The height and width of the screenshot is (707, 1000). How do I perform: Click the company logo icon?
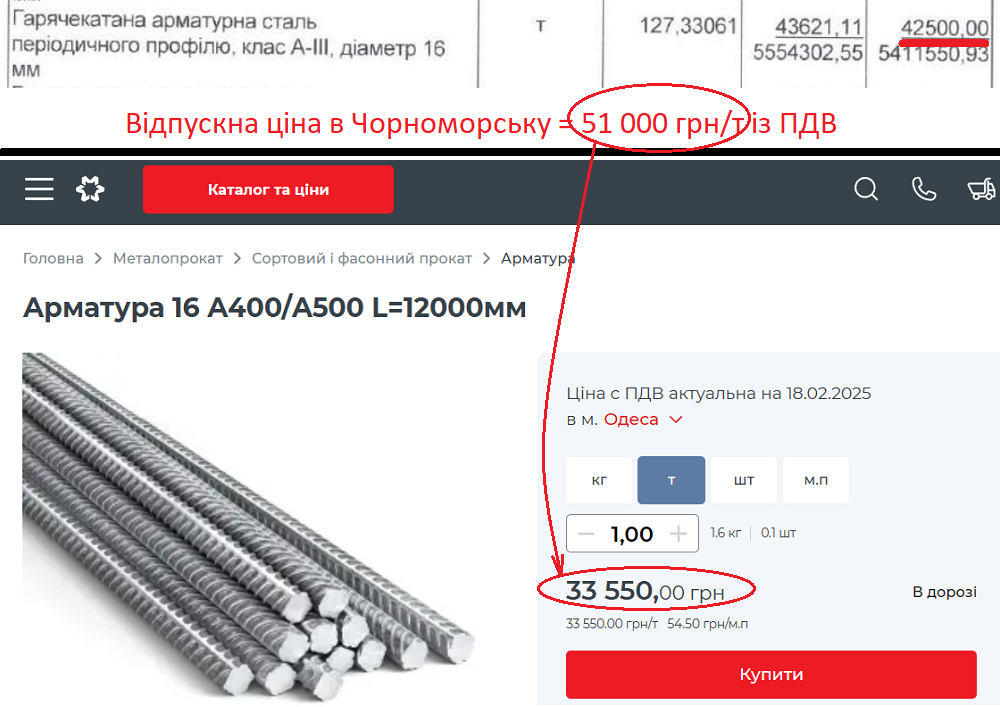pyautogui.click(x=90, y=189)
